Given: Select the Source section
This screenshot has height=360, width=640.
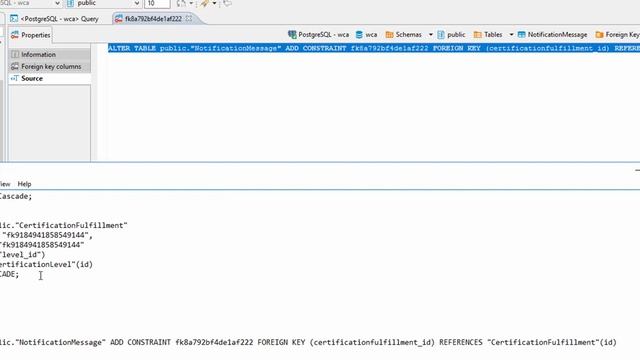Looking at the screenshot, I should (x=49, y=78).
